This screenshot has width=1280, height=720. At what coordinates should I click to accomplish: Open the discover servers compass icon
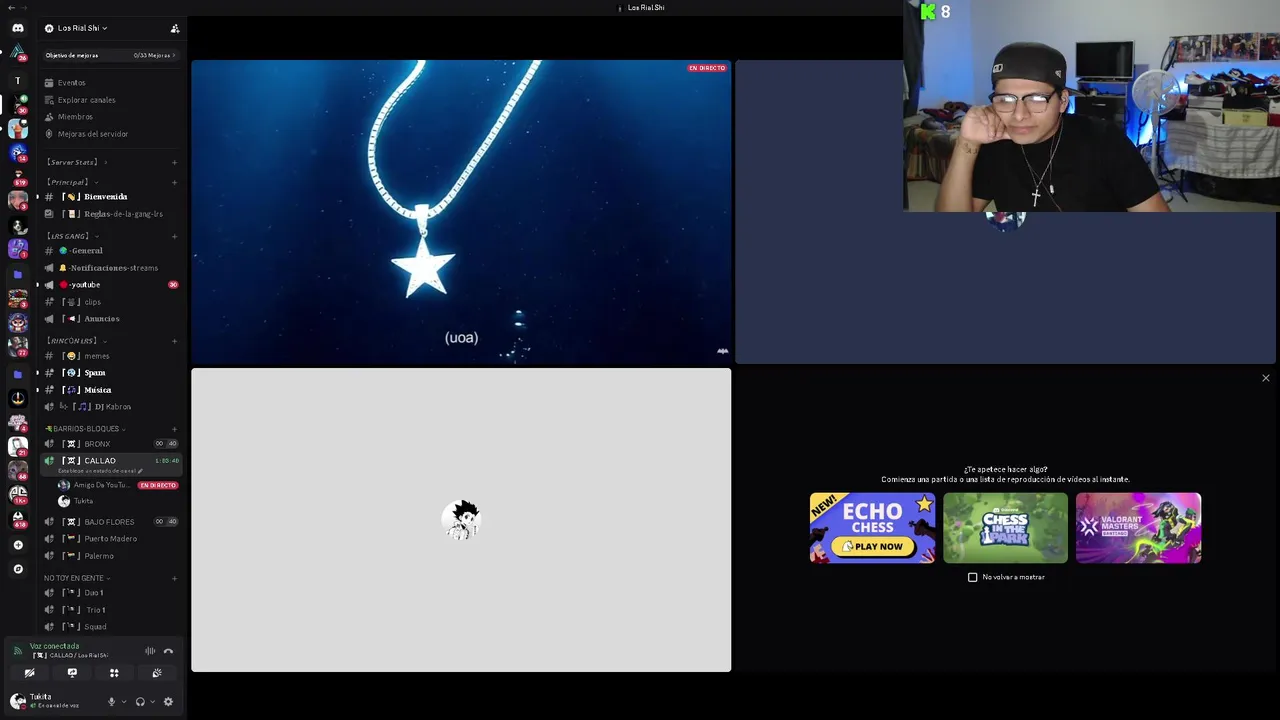pos(17,569)
